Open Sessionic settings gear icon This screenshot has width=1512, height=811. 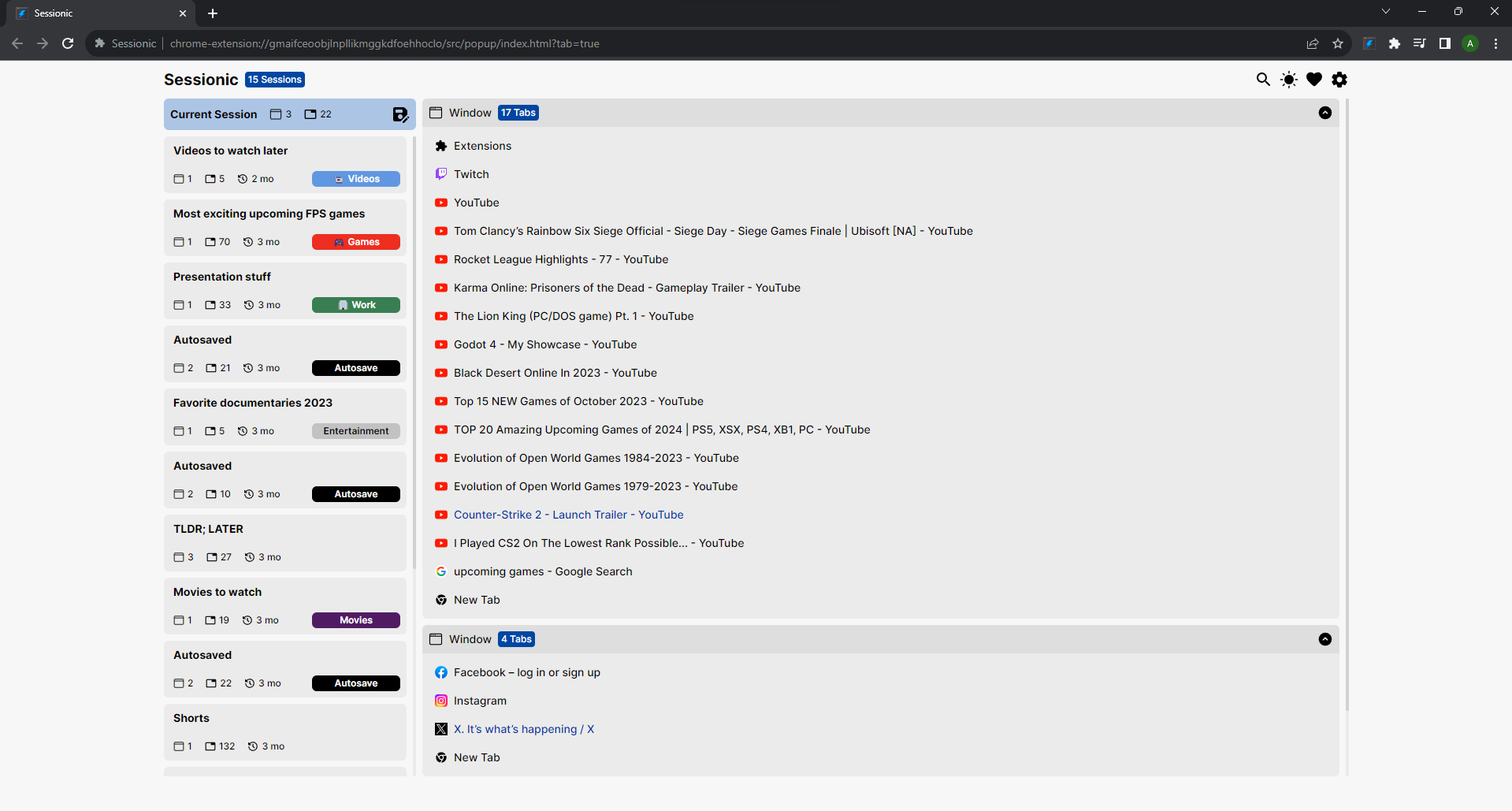(1339, 80)
